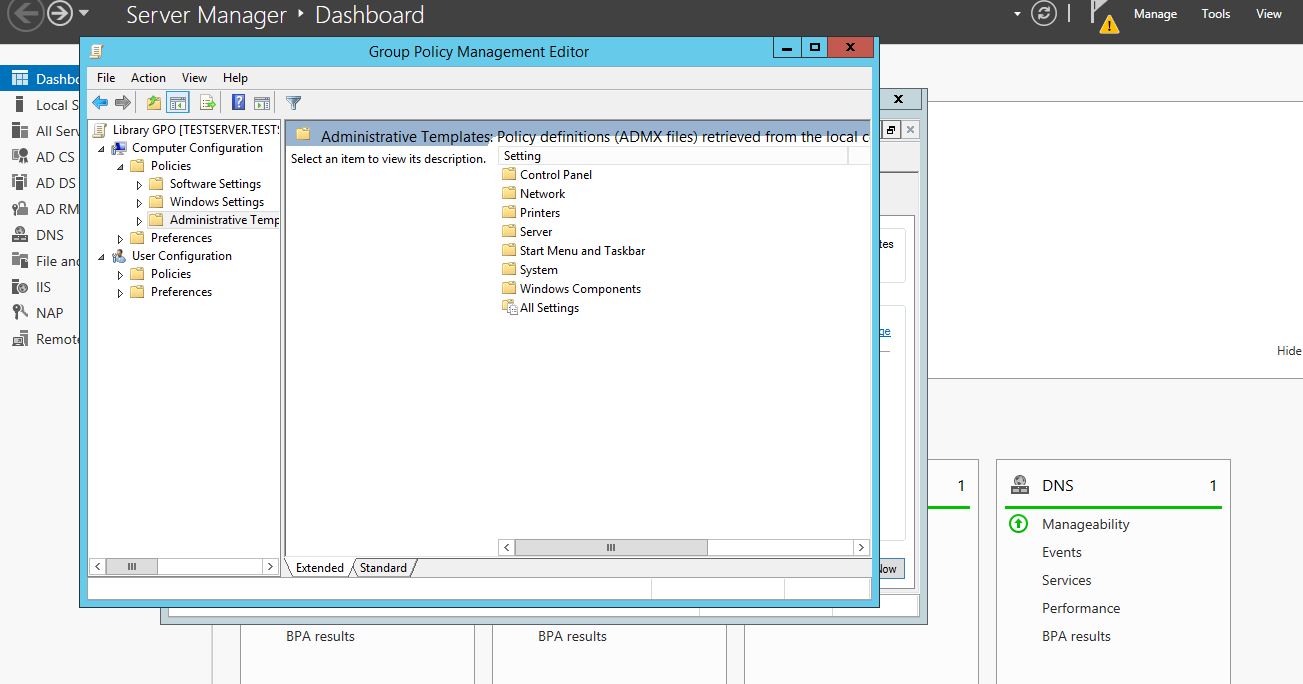
Task: Open the Manage menu in Server Manager
Action: [x=1155, y=14]
